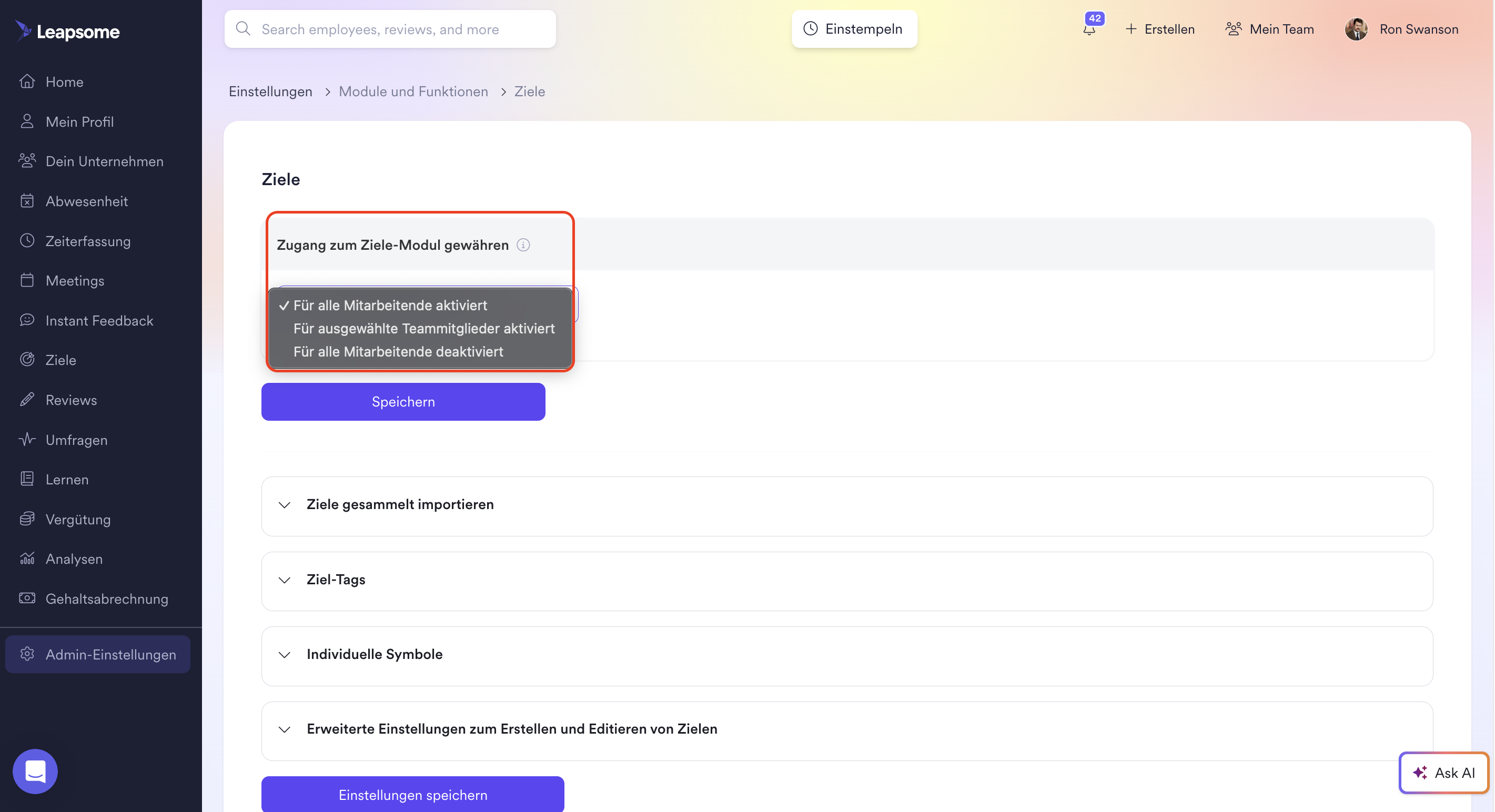Click the Mein Profil person icon
The width and height of the screenshot is (1495, 812).
[27, 121]
